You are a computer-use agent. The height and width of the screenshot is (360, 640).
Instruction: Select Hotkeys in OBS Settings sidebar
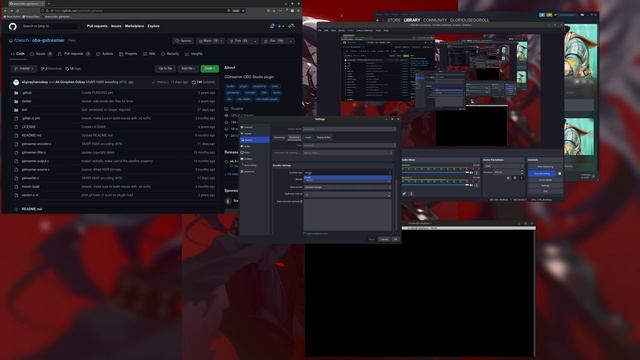click(254, 159)
